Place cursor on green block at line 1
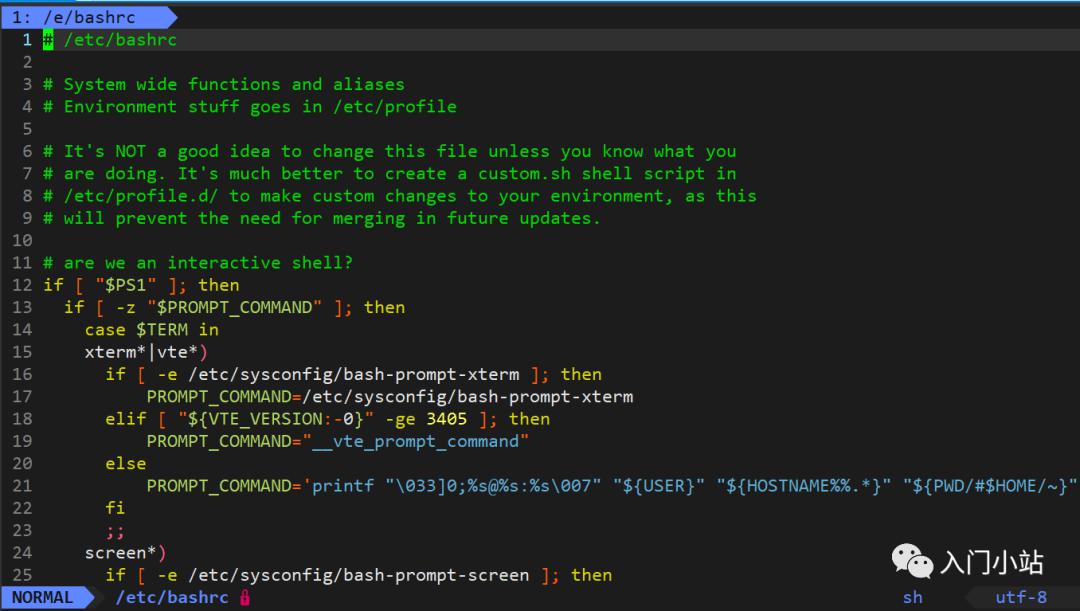The height and width of the screenshot is (611, 1080). [48, 40]
